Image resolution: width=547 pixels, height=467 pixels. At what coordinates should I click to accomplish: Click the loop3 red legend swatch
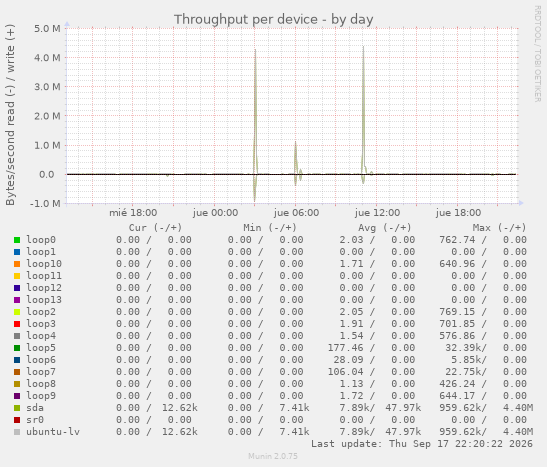17,324
